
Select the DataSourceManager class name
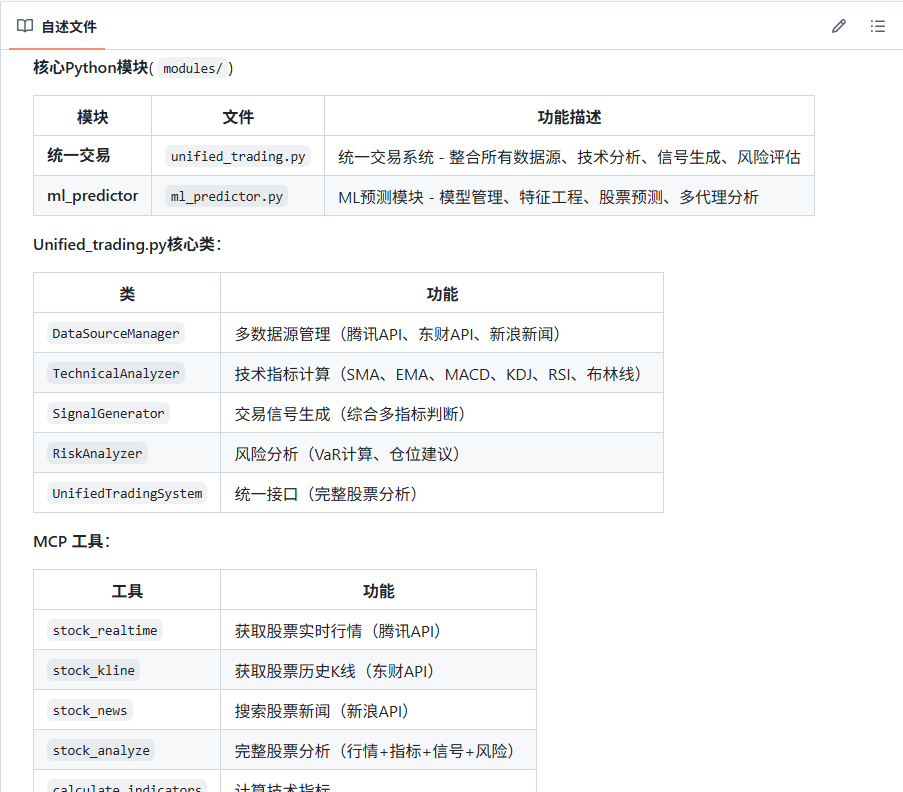point(116,334)
